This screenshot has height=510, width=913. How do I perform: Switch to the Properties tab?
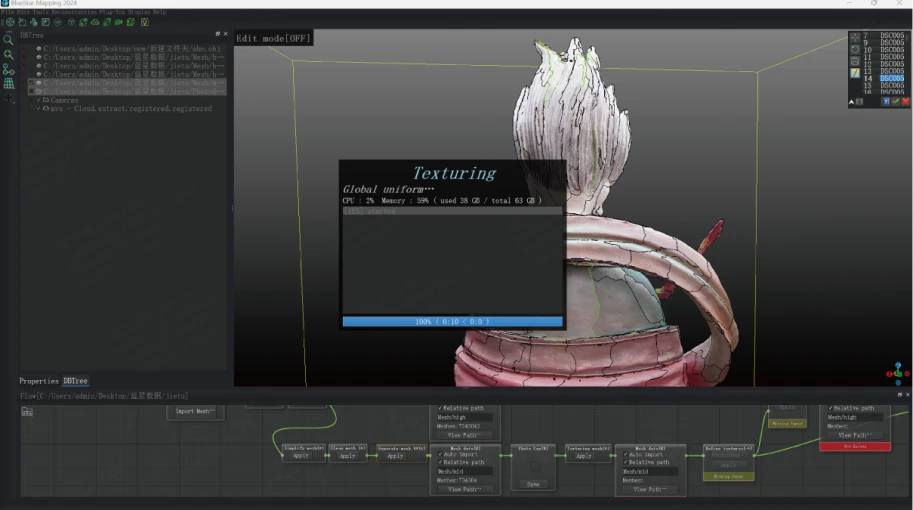tap(39, 381)
